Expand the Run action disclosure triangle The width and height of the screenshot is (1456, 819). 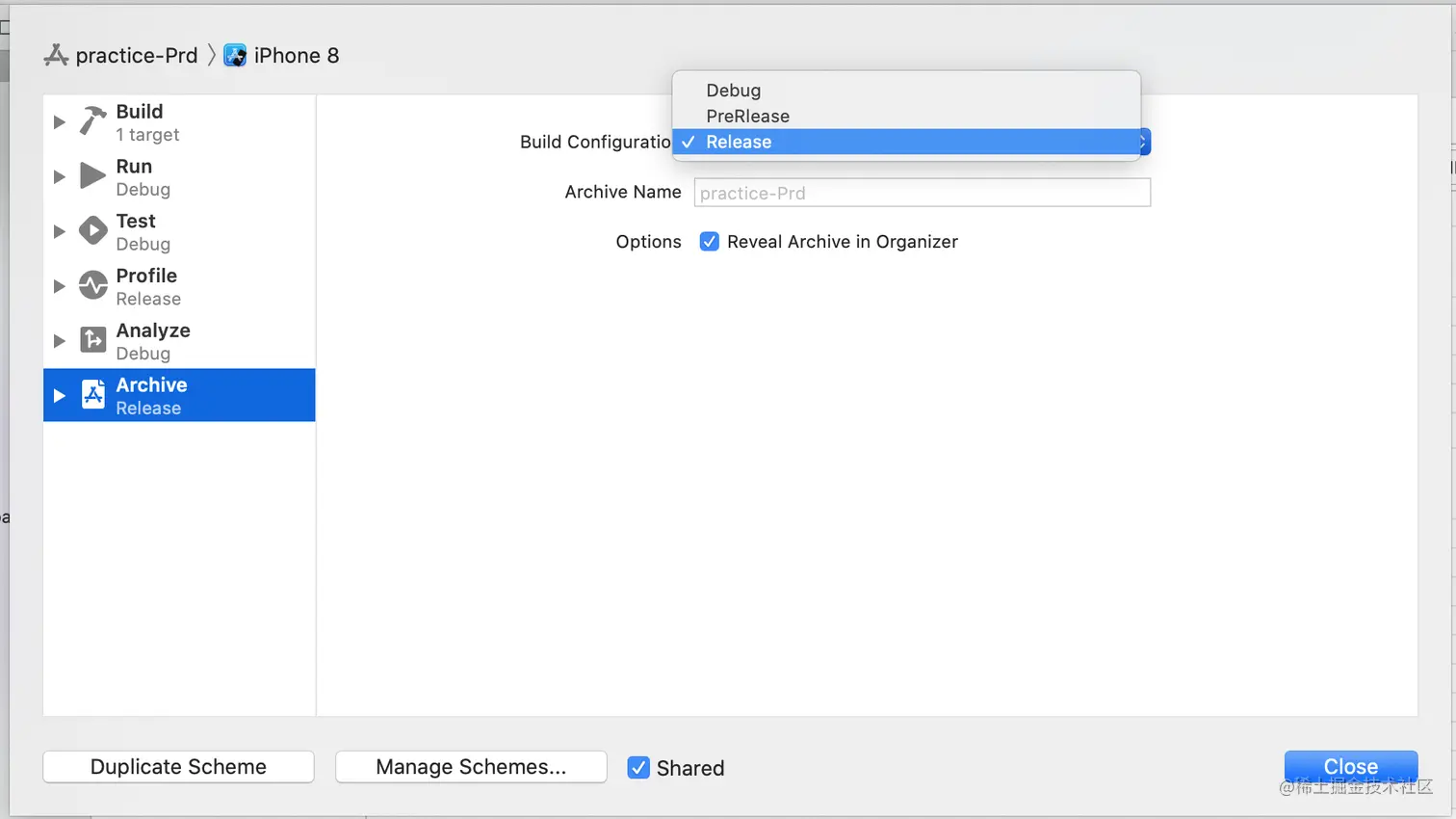click(59, 177)
